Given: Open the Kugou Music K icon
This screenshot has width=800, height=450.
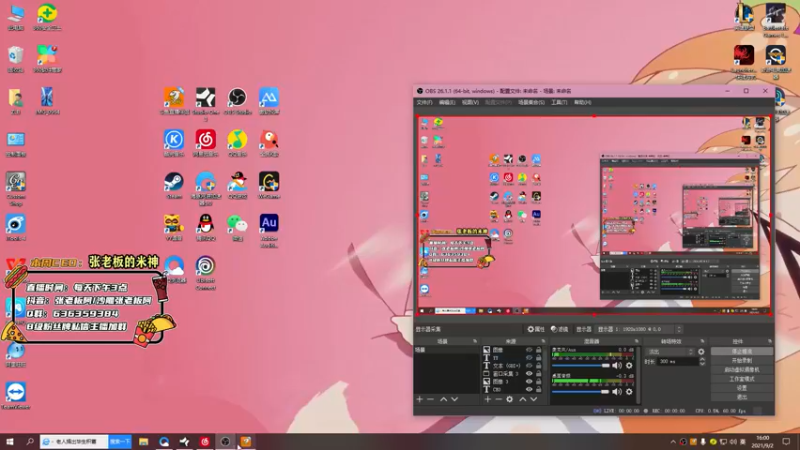Looking at the screenshot, I should (174, 143).
